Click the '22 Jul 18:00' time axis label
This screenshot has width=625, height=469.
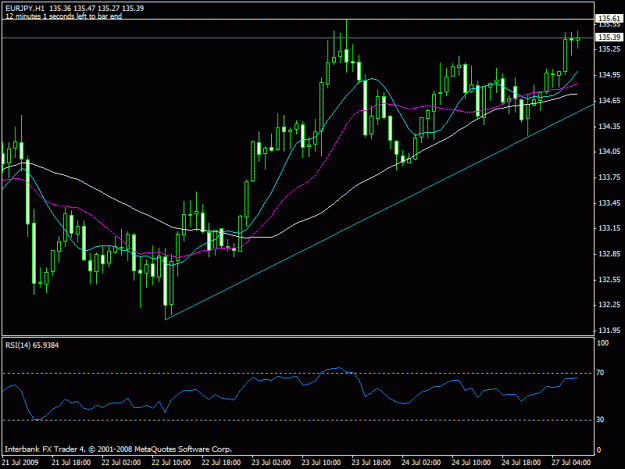[221, 462]
